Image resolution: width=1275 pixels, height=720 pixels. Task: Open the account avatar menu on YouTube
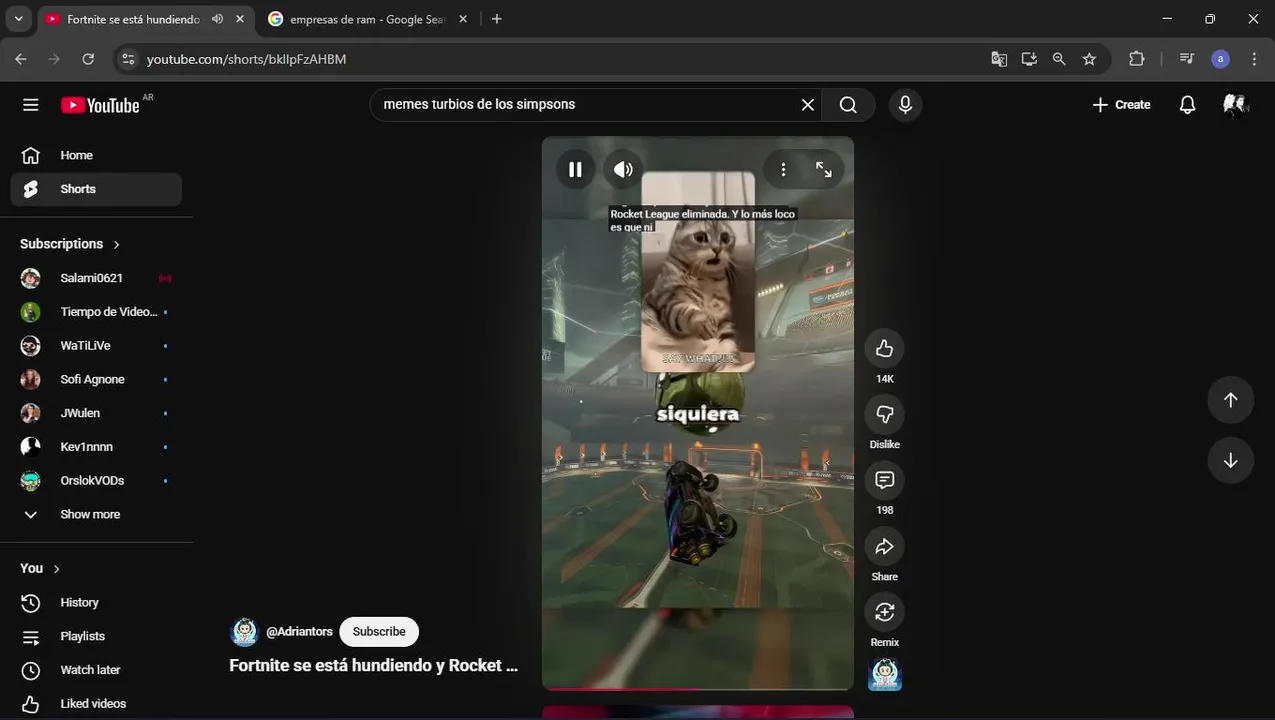pyautogui.click(x=1235, y=105)
